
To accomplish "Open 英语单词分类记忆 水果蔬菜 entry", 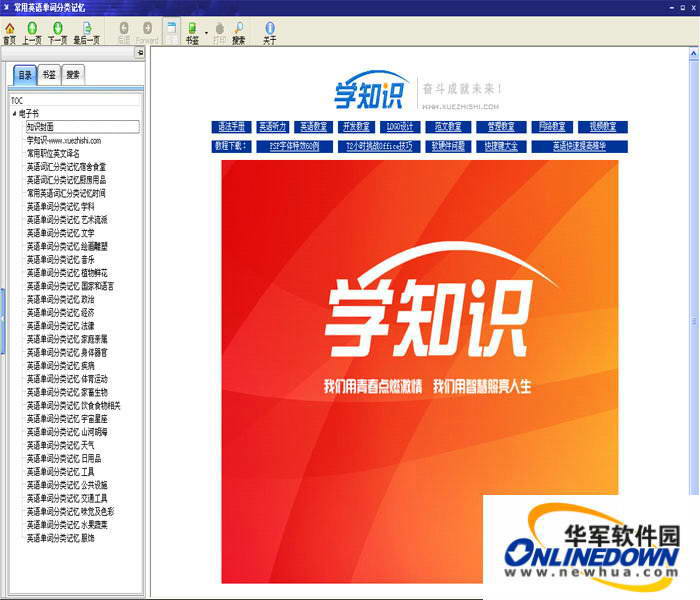I will (x=67, y=525).
